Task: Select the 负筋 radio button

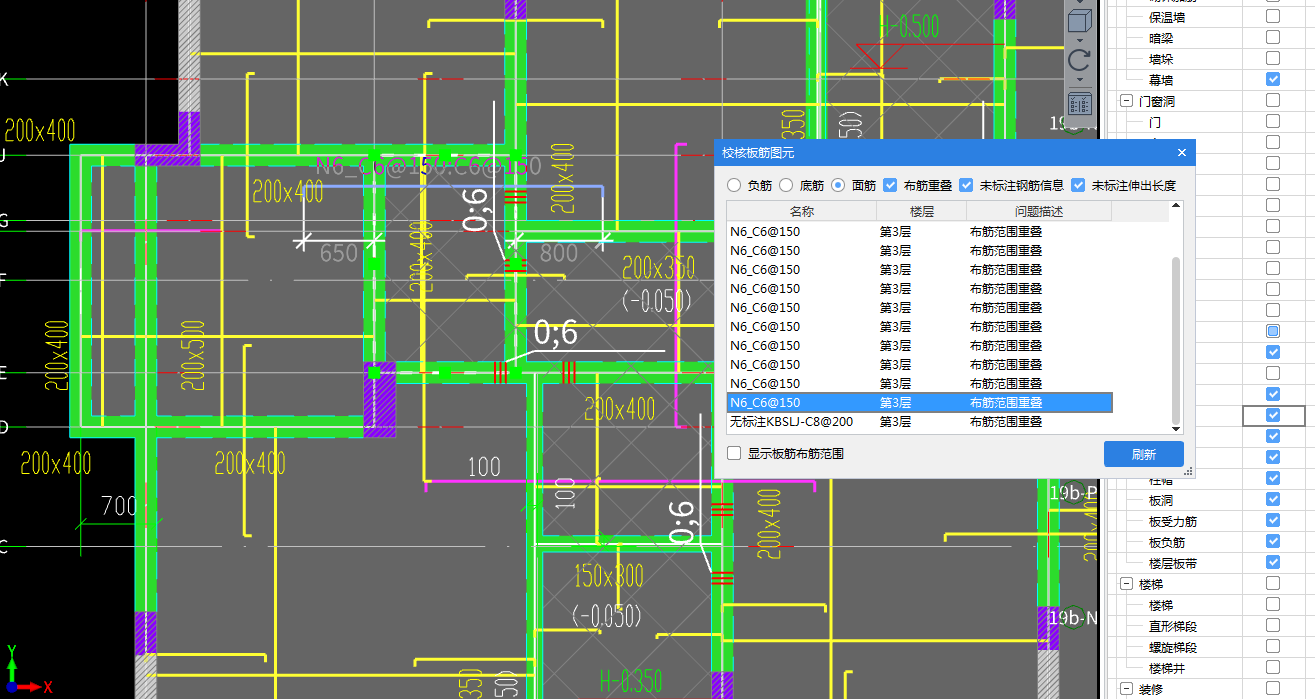Action: [734, 185]
